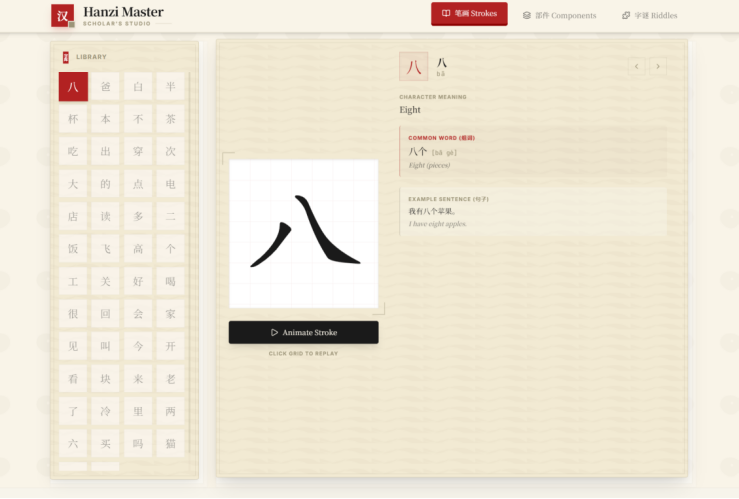Select the 今 library tile
739x499 pixels.
pos(138,346)
